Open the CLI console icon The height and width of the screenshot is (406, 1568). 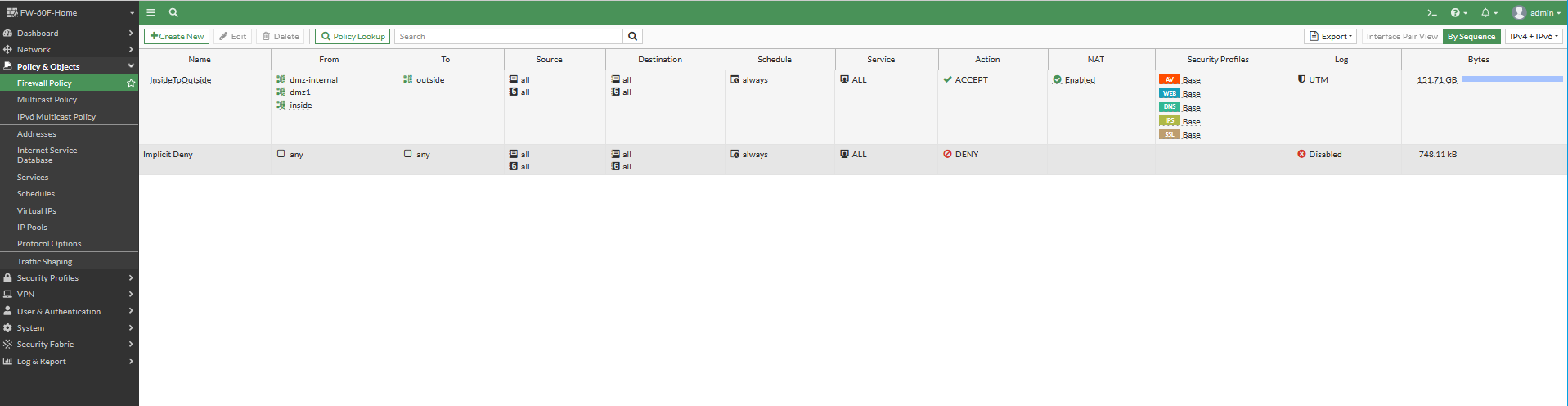pos(1432,12)
